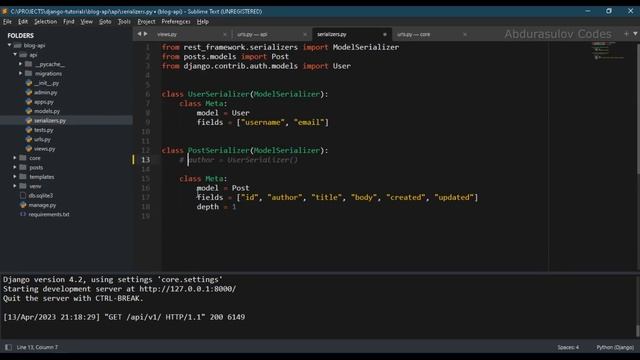This screenshot has height=360, width=640.
Task: Click the Python icon beside __init__.py
Action: [29, 83]
